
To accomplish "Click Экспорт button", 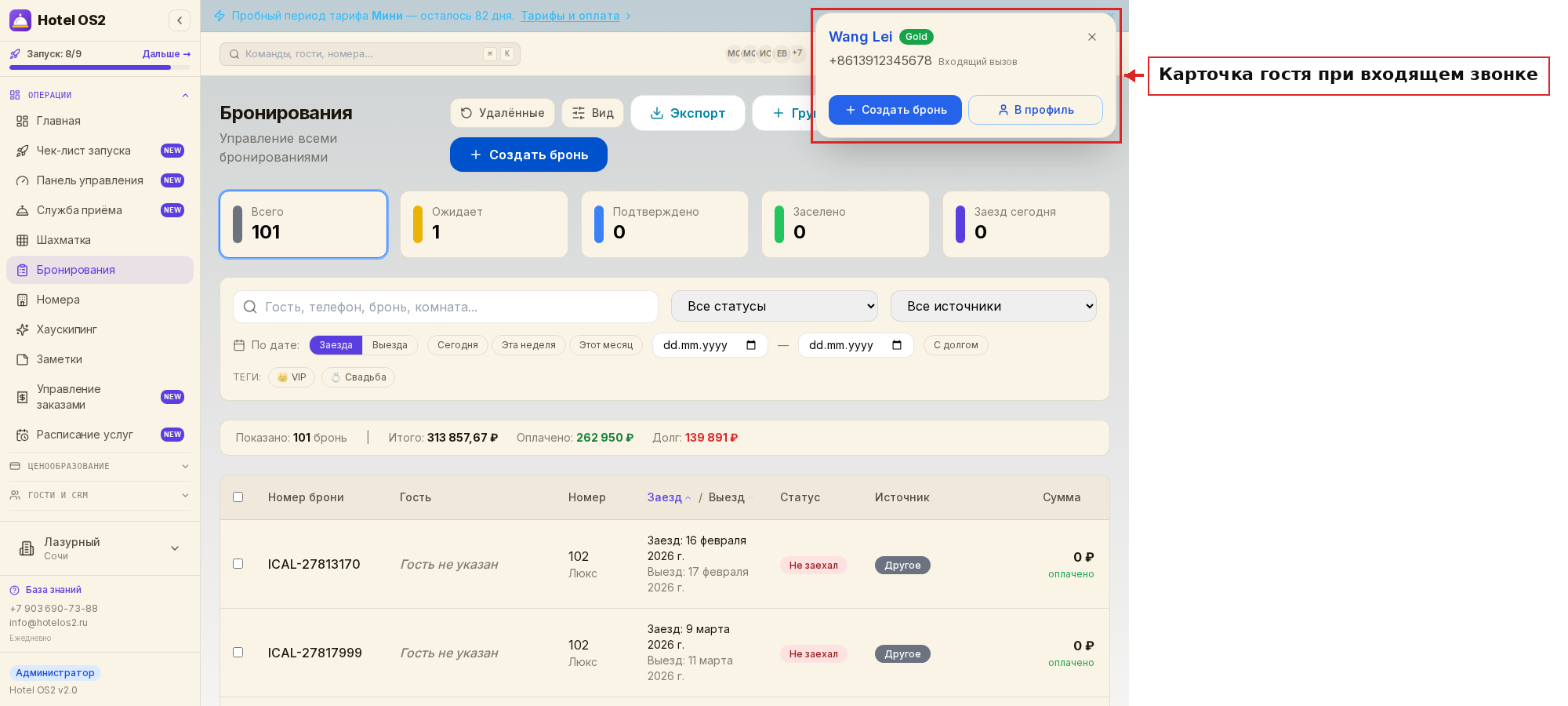I will (x=688, y=113).
